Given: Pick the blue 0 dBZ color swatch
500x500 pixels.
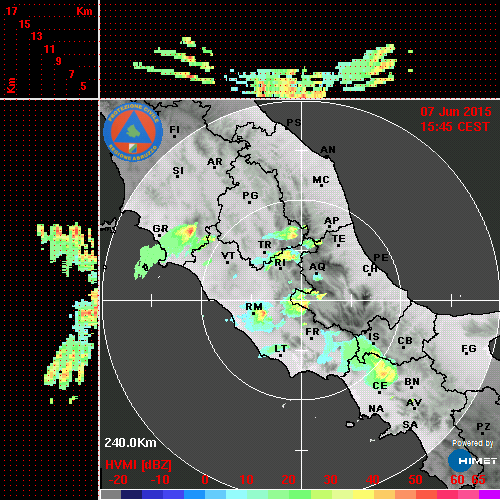Looking at the screenshot, I should [194, 494].
